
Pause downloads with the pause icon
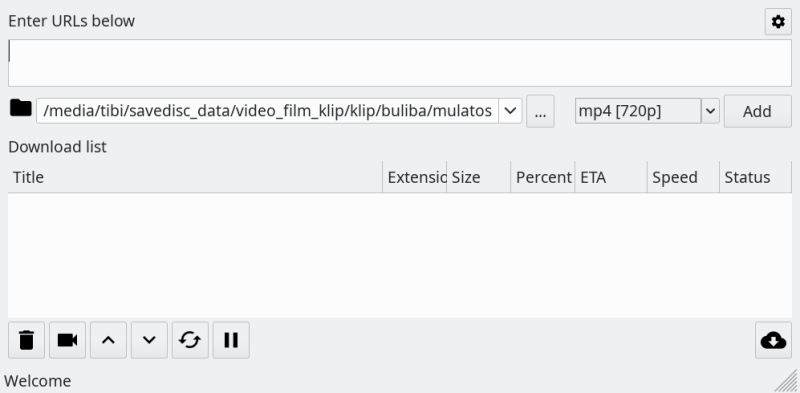(231, 340)
